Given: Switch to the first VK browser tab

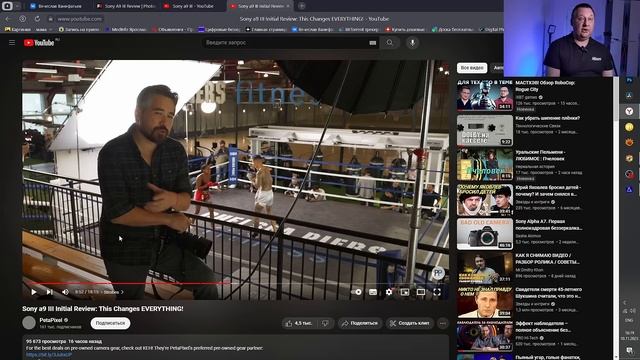Looking at the screenshot, I should click(57, 6).
